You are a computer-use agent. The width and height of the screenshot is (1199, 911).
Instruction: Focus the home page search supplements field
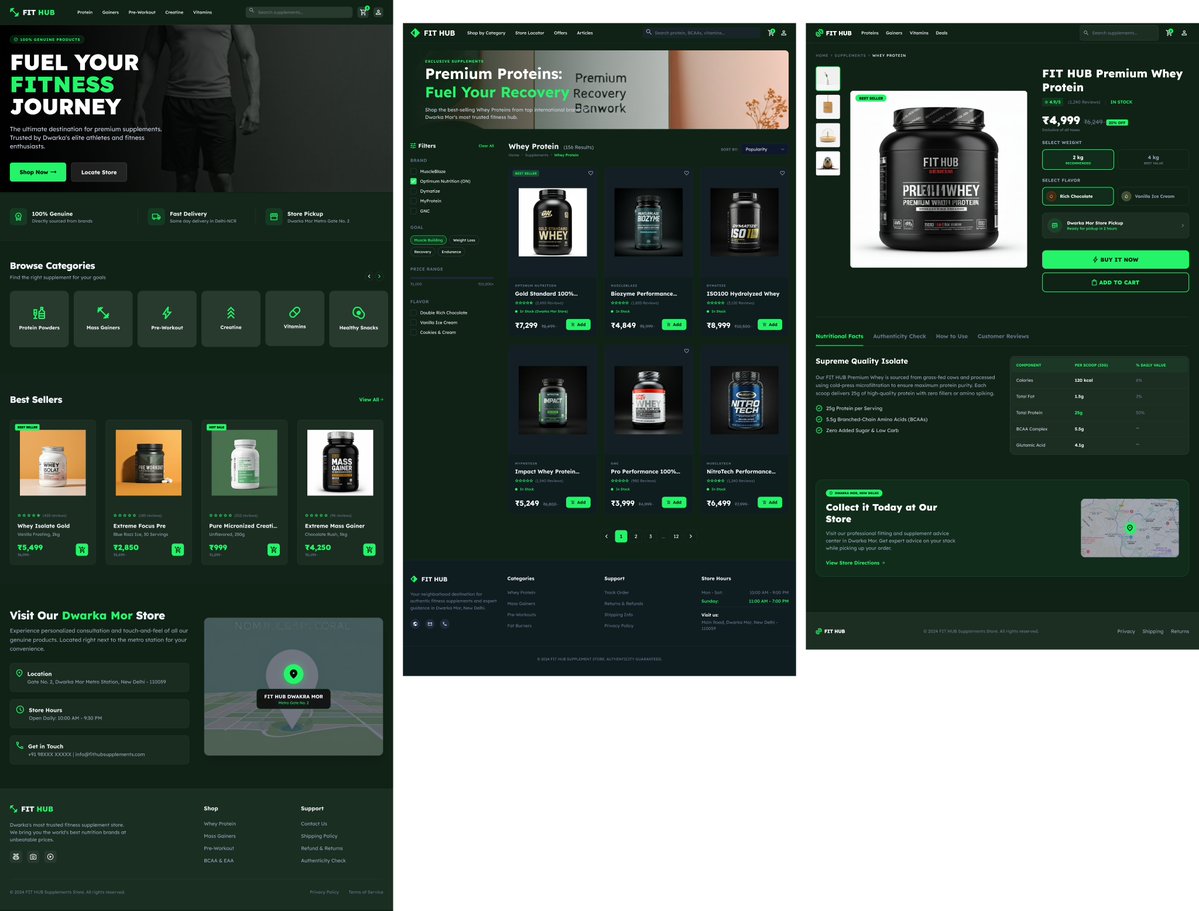[299, 11]
